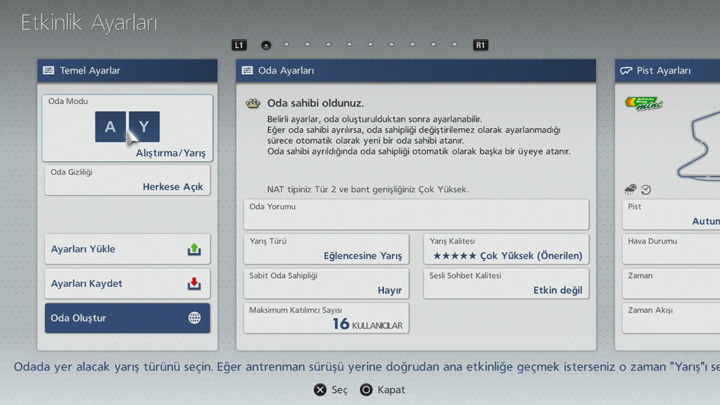This screenshot has width=720, height=405.
Task: Click the red download icon on Ayarları Kaydet
Action: pyautogui.click(x=194, y=284)
